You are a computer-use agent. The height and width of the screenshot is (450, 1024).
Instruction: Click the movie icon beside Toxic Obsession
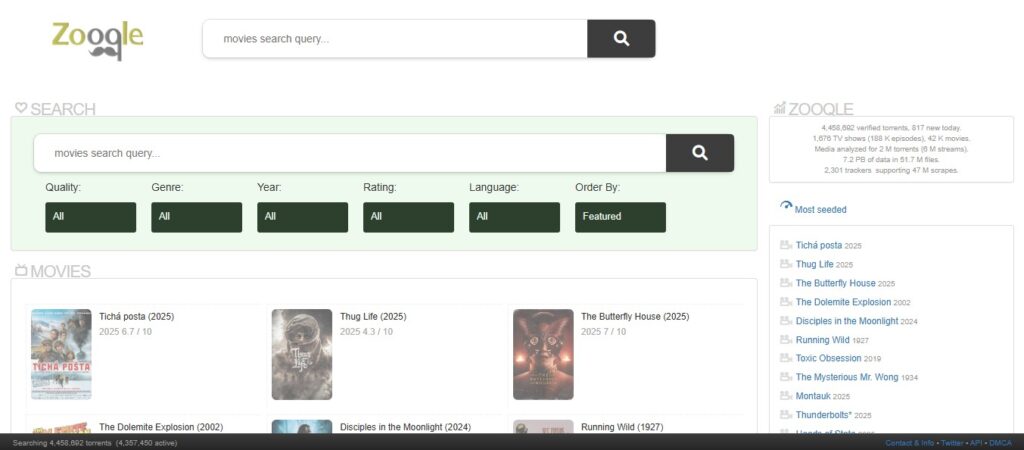[x=786, y=358]
